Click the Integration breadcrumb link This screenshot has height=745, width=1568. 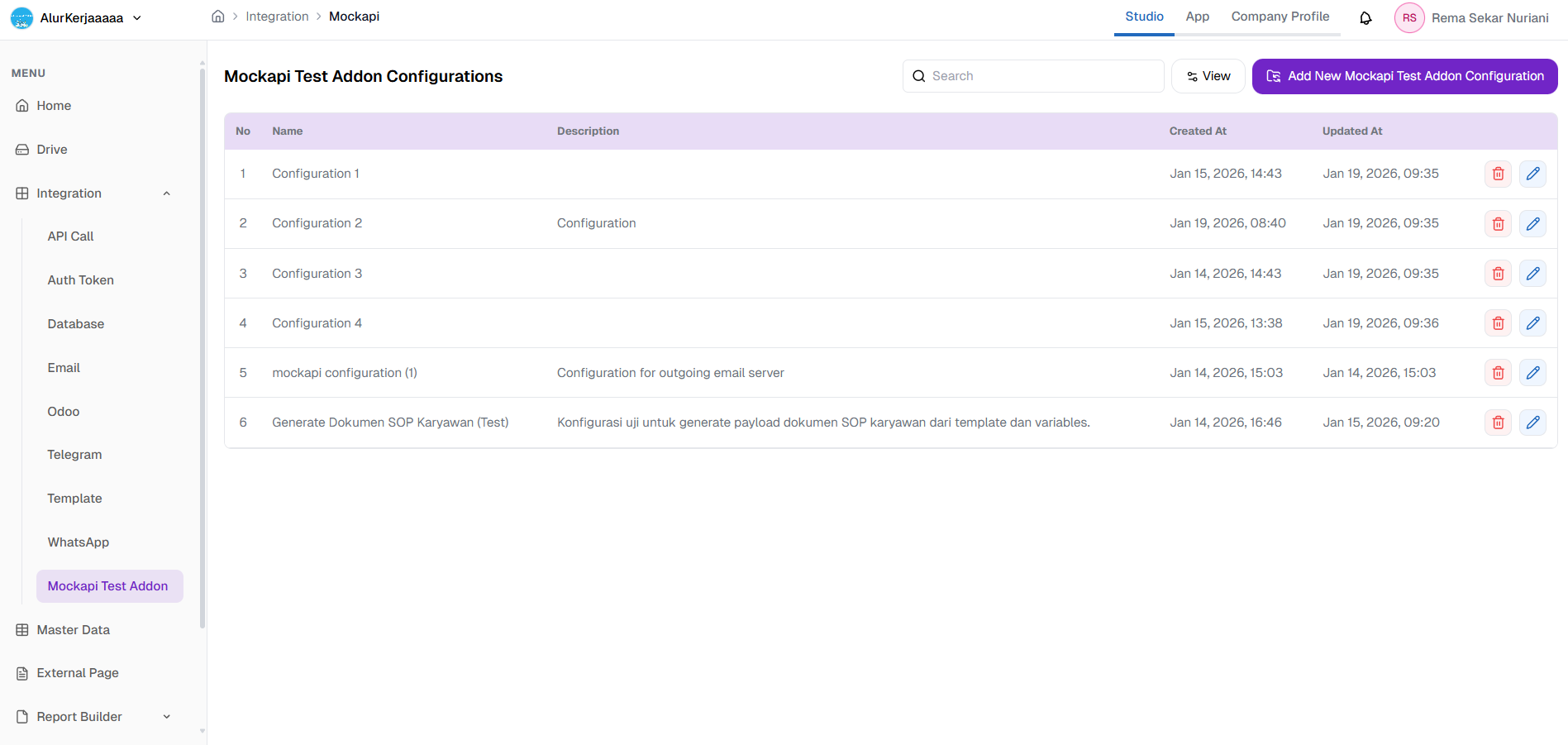277,17
